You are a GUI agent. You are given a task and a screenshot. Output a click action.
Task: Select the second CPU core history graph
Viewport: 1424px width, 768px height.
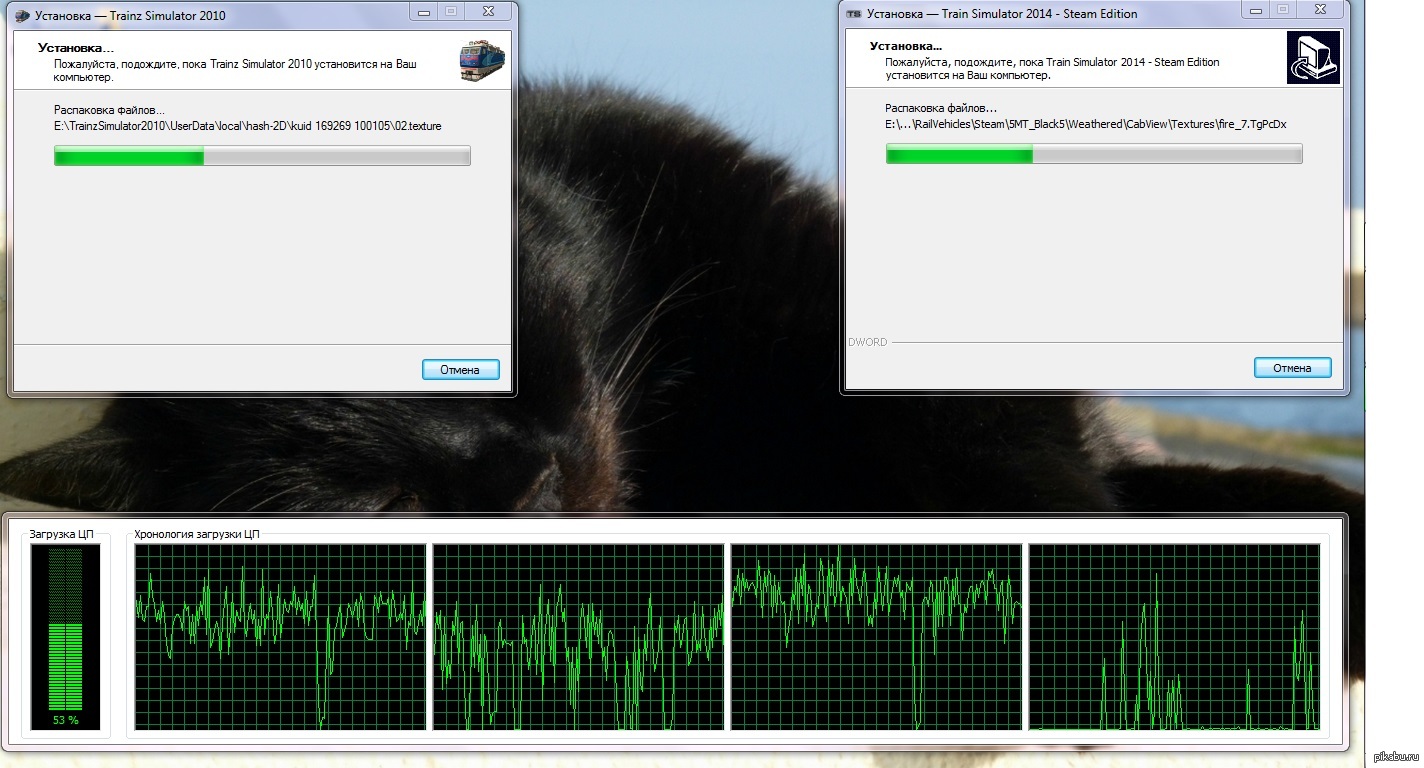coord(578,637)
